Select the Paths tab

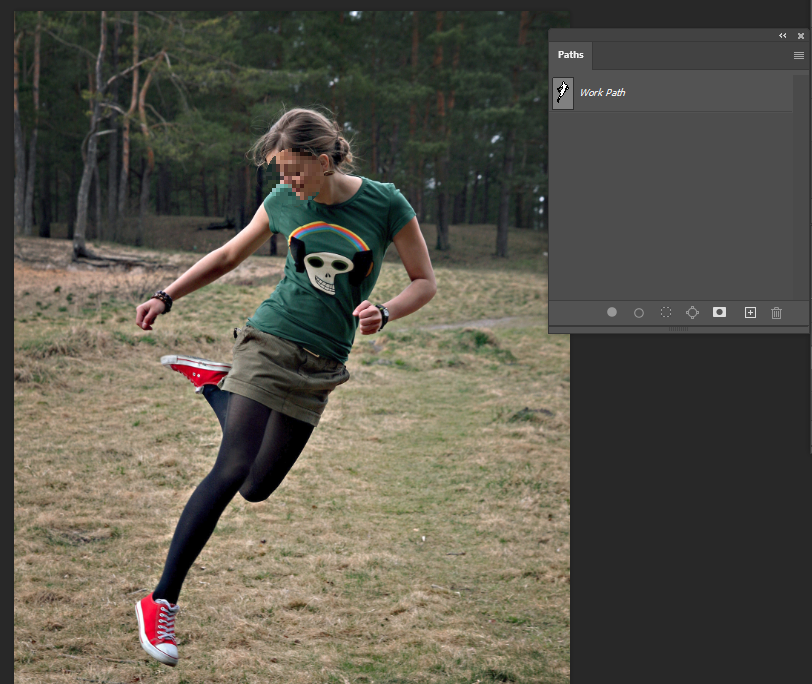(571, 55)
